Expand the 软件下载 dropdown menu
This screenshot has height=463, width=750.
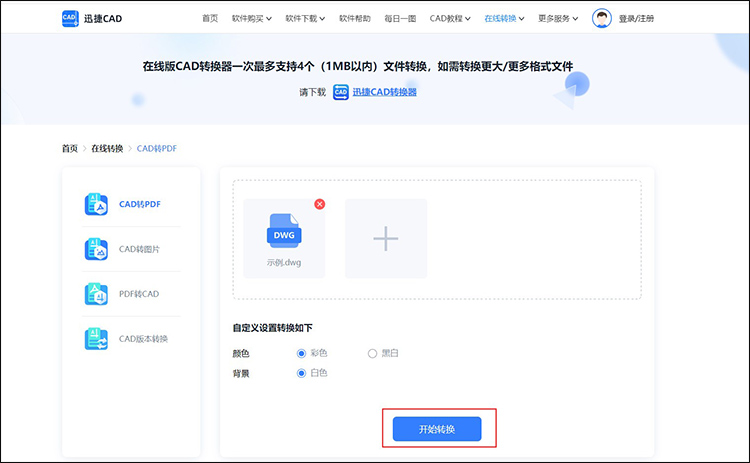click(305, 19)
